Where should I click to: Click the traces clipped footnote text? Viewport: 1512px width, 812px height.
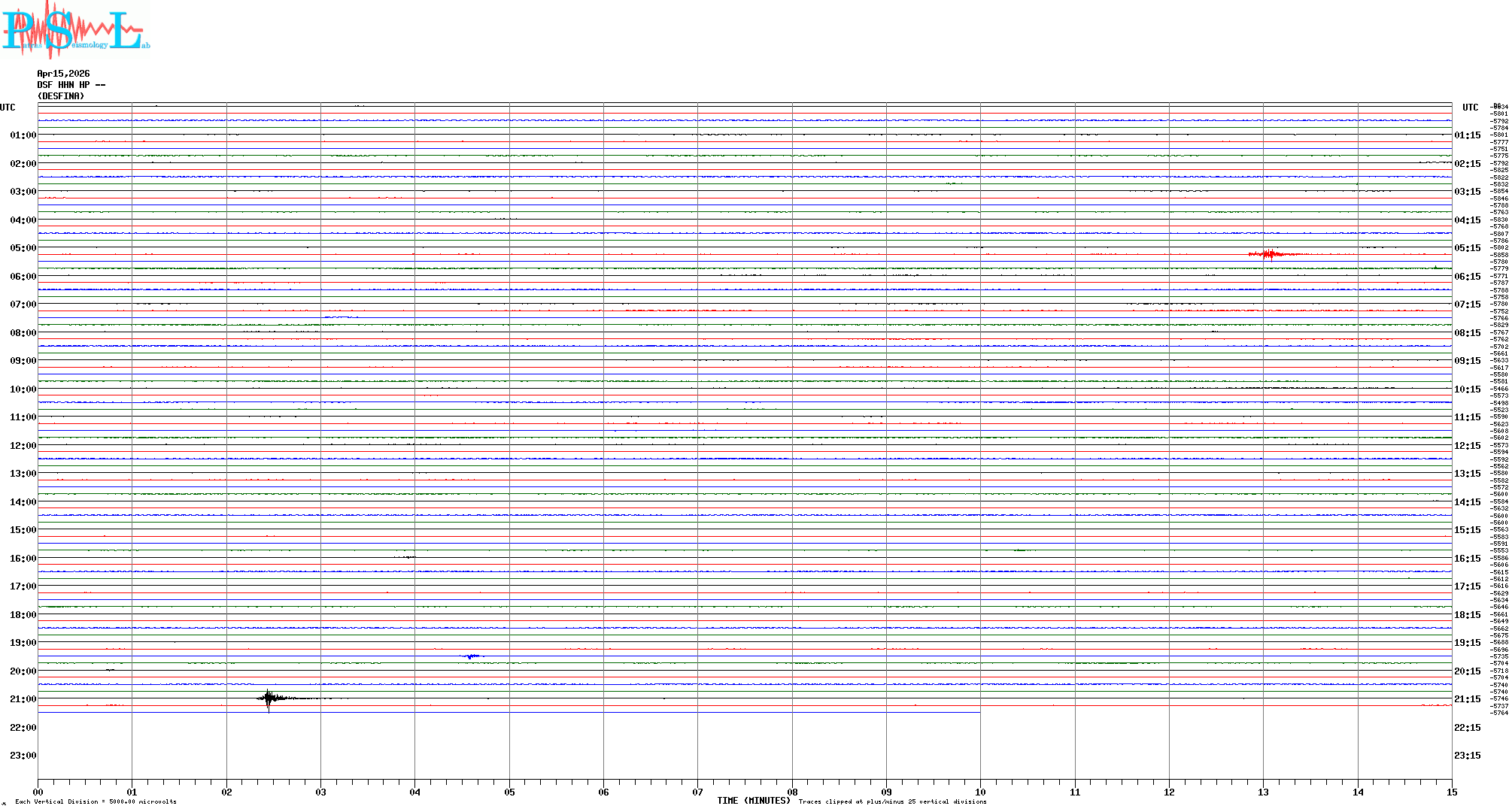[892, 801]
